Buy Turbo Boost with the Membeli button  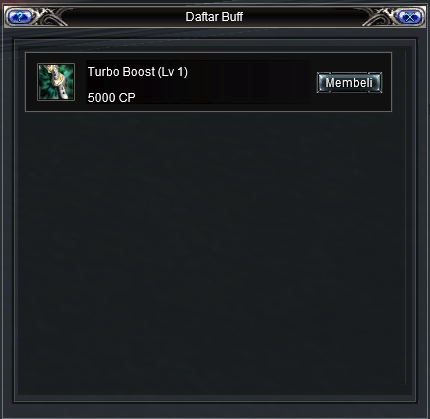click(x=349, y=82)
